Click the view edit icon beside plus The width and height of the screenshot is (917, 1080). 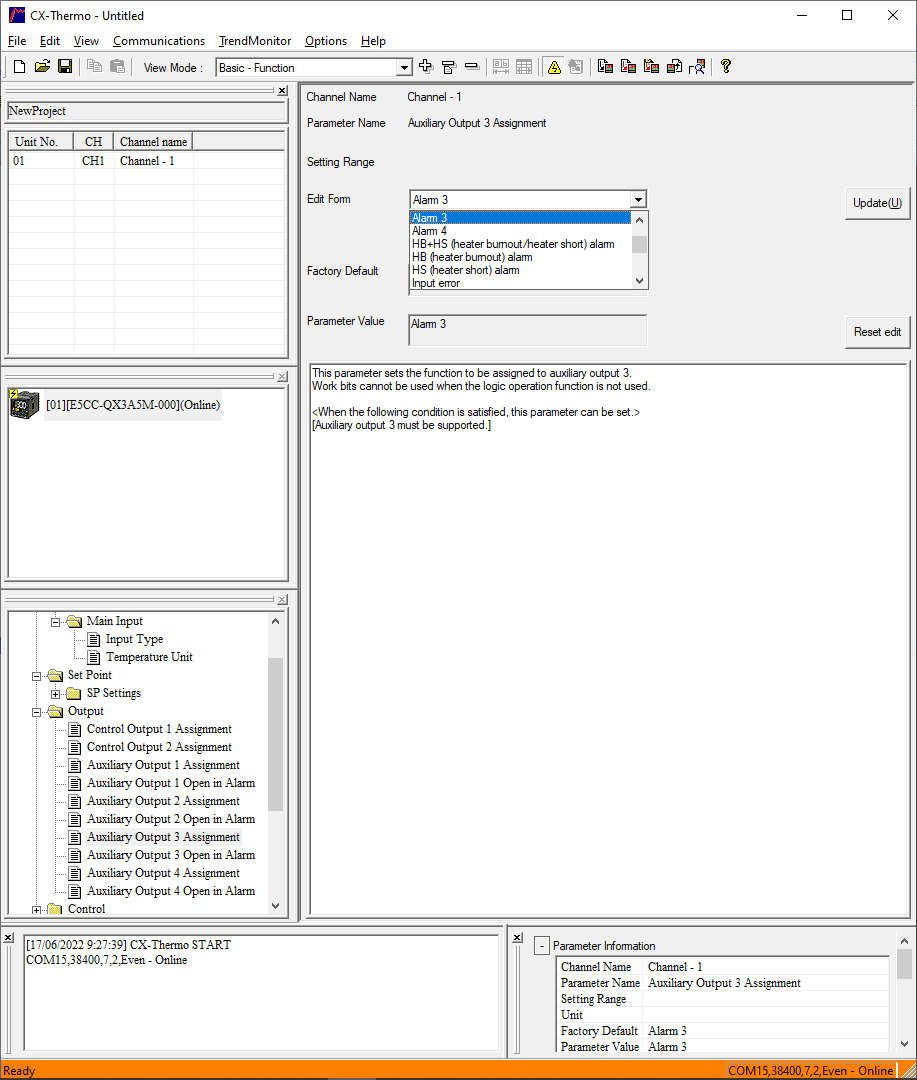pyautogui.click(x=449, y=67)
